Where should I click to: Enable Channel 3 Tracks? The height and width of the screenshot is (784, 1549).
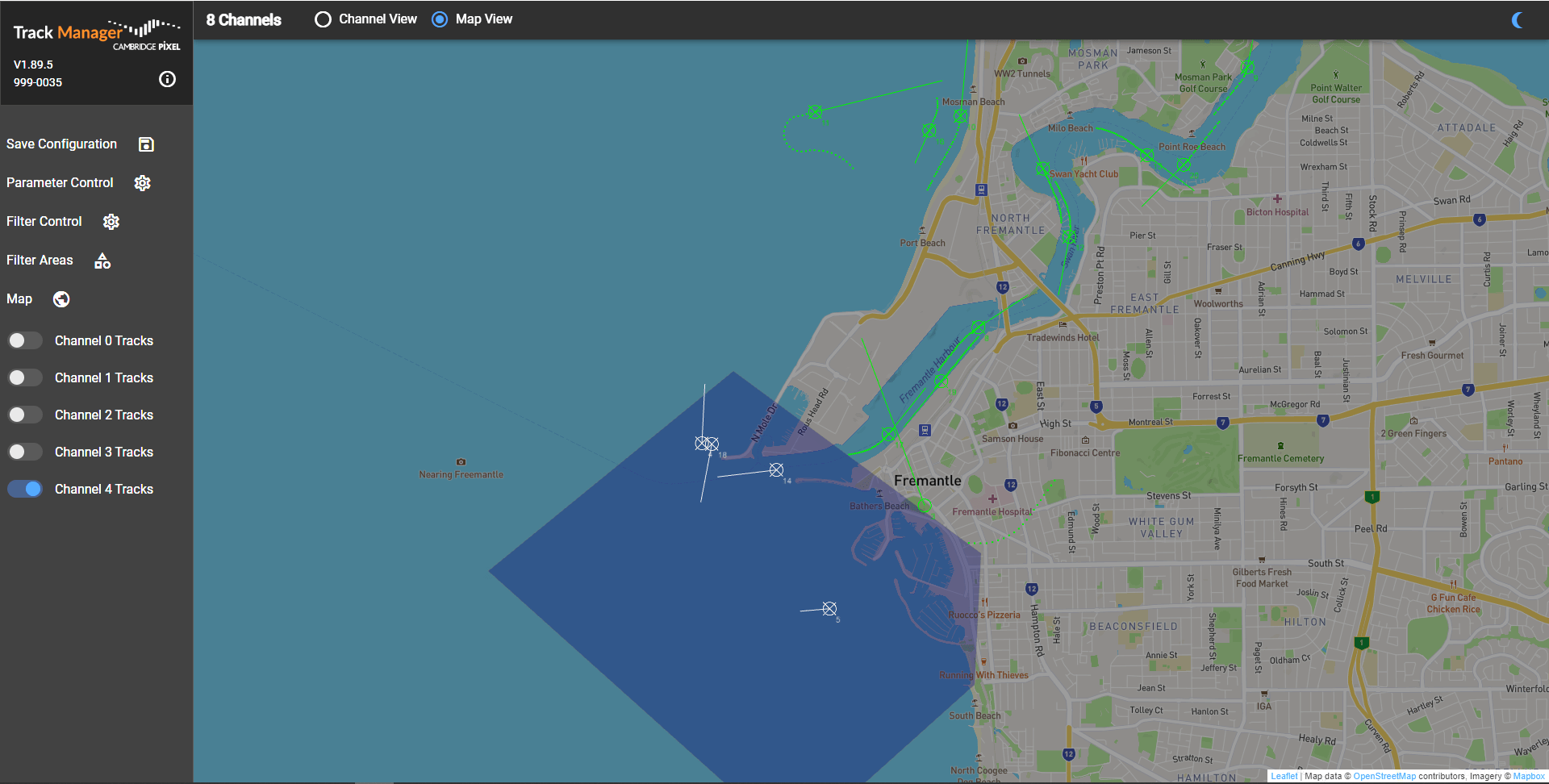pos(25,452)
